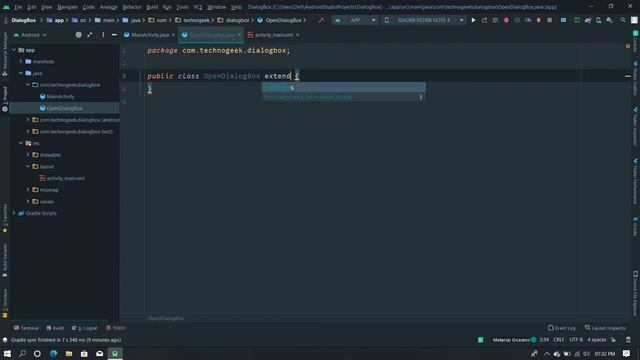Expand the manifests folder

tap(21, 62)
